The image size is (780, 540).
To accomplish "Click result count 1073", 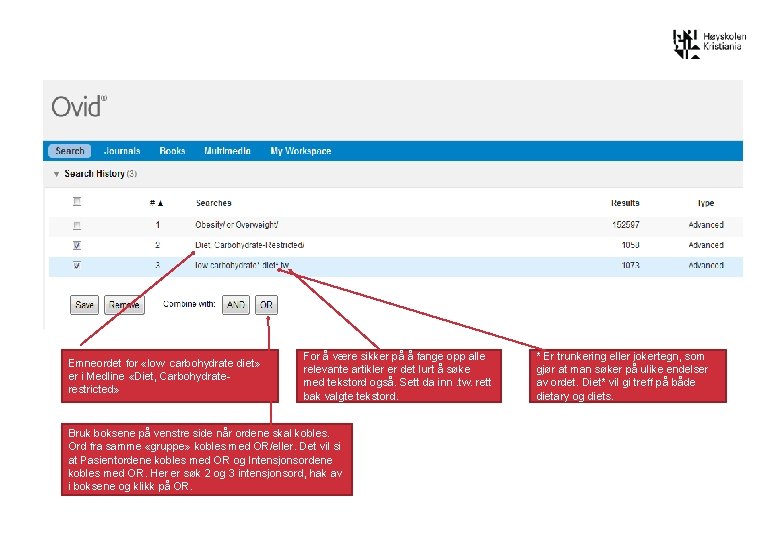I will (x=630, y=265).
